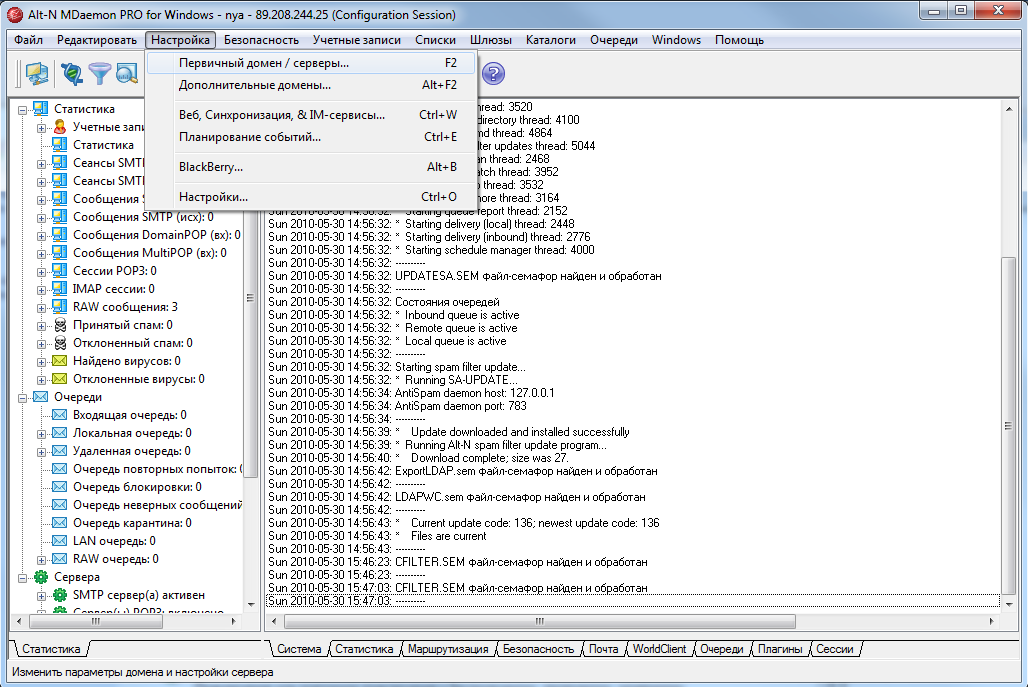Expand the Найдено вирусов node
The image size is (1028, 687).
click(41, 362)
